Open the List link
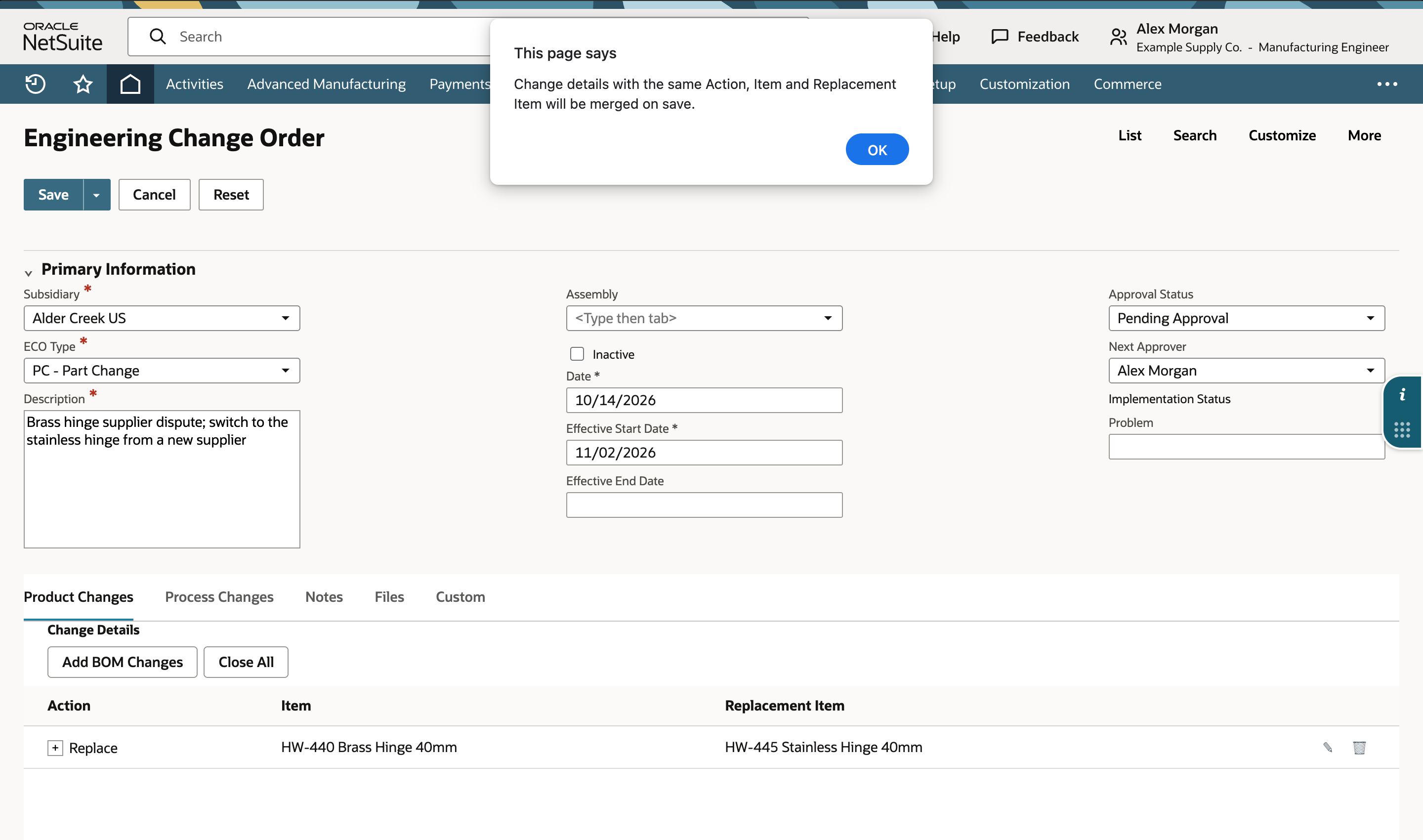Image resolution: width=1423 pixels, height=840 pixels. click(x=1129, y=135)
